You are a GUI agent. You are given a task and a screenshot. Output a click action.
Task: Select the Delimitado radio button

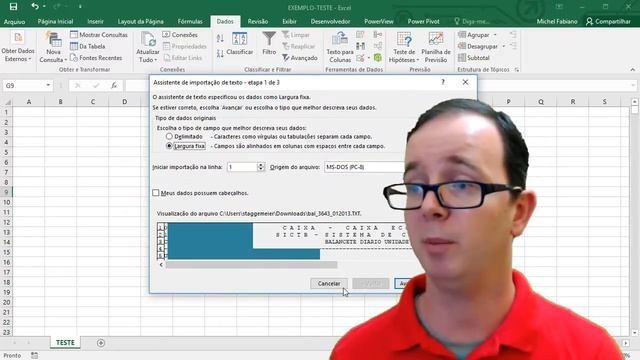169,136
